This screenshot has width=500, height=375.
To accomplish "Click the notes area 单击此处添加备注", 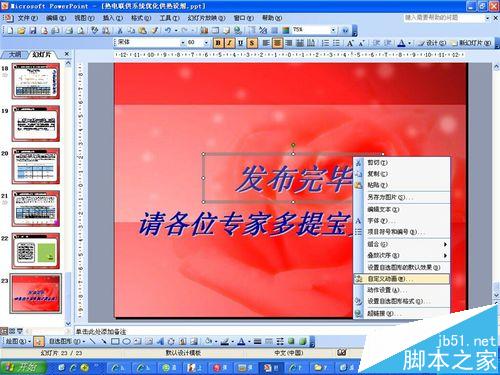I will 101,331.
